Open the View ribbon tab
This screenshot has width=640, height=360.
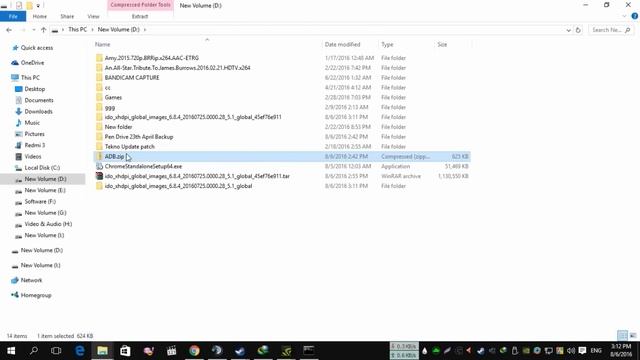point(93,16)
